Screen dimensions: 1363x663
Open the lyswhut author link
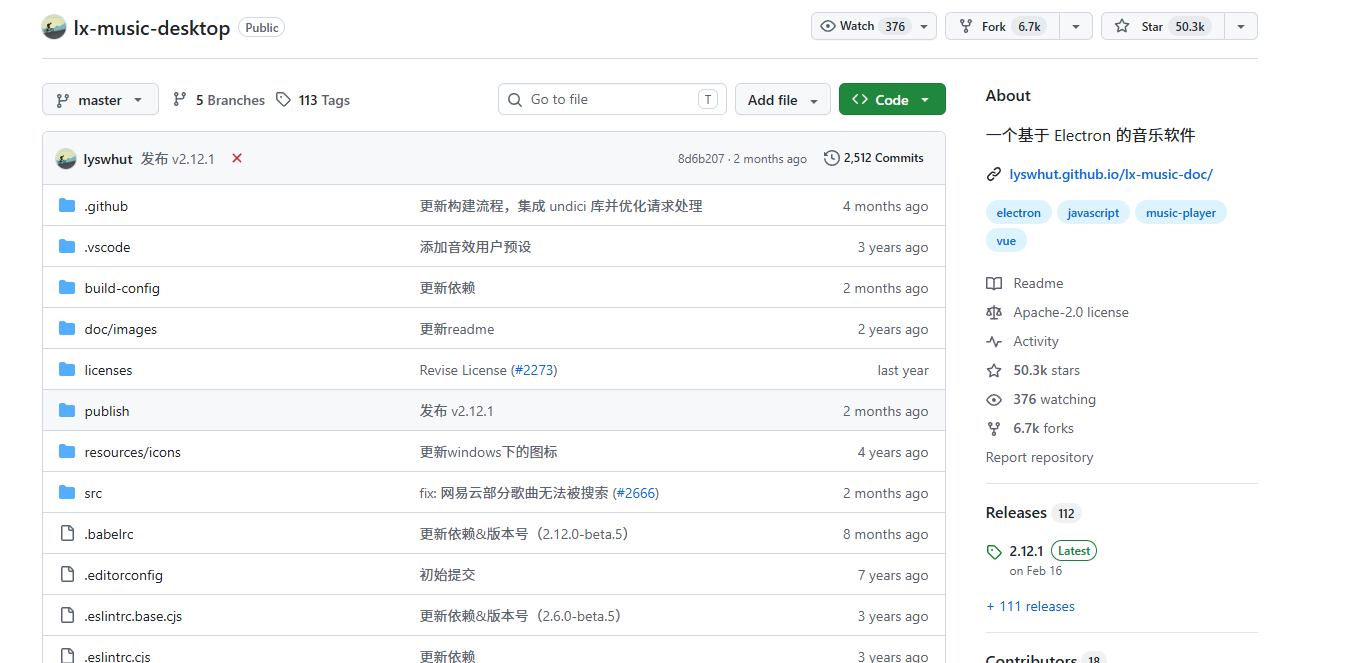pyautogui.click(x=108, y=159)
